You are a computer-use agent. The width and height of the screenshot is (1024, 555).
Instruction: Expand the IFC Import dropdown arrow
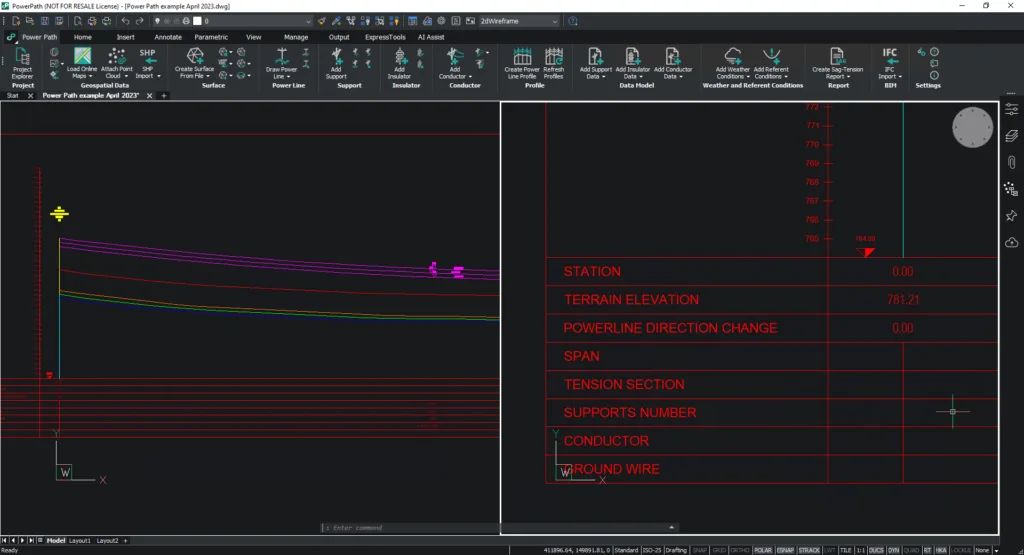coord(900,76)
